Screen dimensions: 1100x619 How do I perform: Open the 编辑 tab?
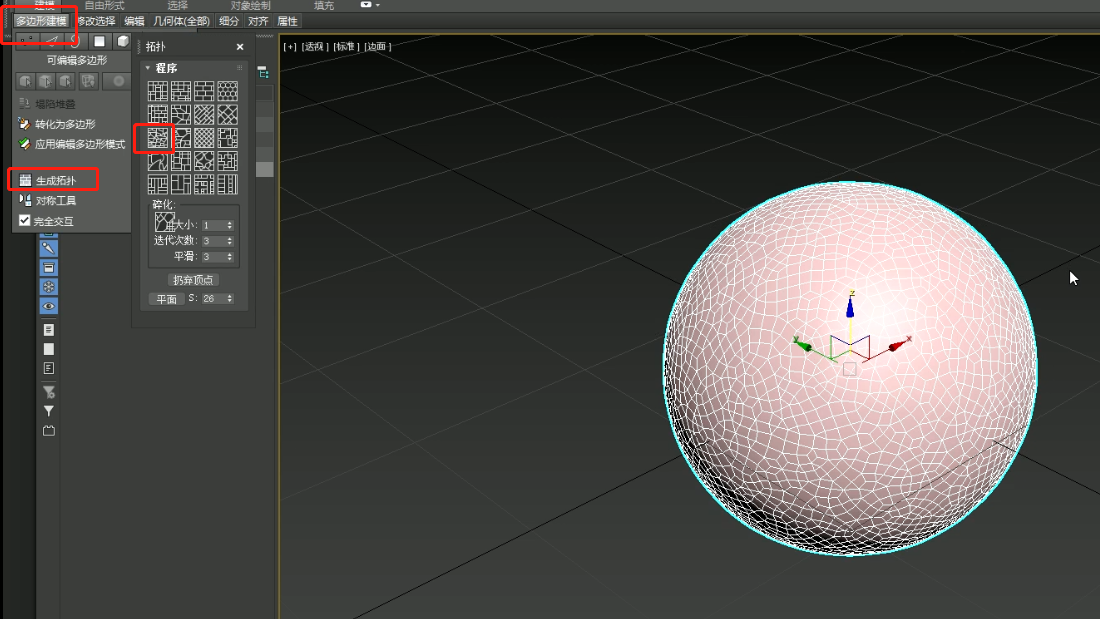point(134,21)
